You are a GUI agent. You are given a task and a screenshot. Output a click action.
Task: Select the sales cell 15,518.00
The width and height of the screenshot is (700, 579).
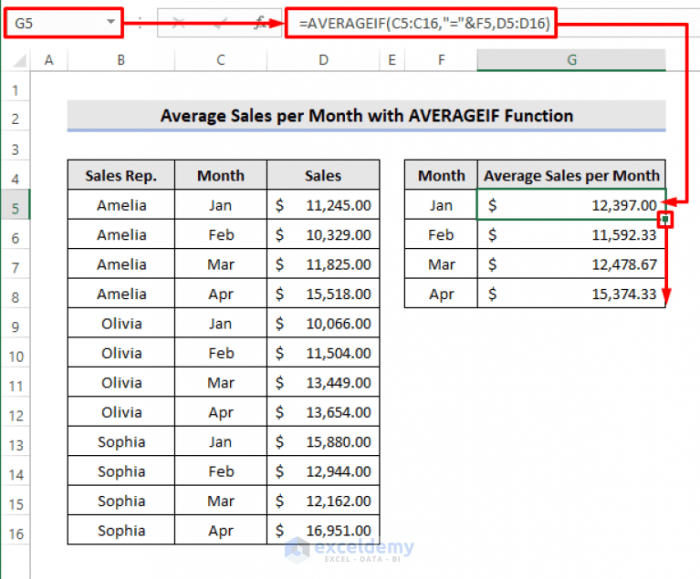click(323, 294)
